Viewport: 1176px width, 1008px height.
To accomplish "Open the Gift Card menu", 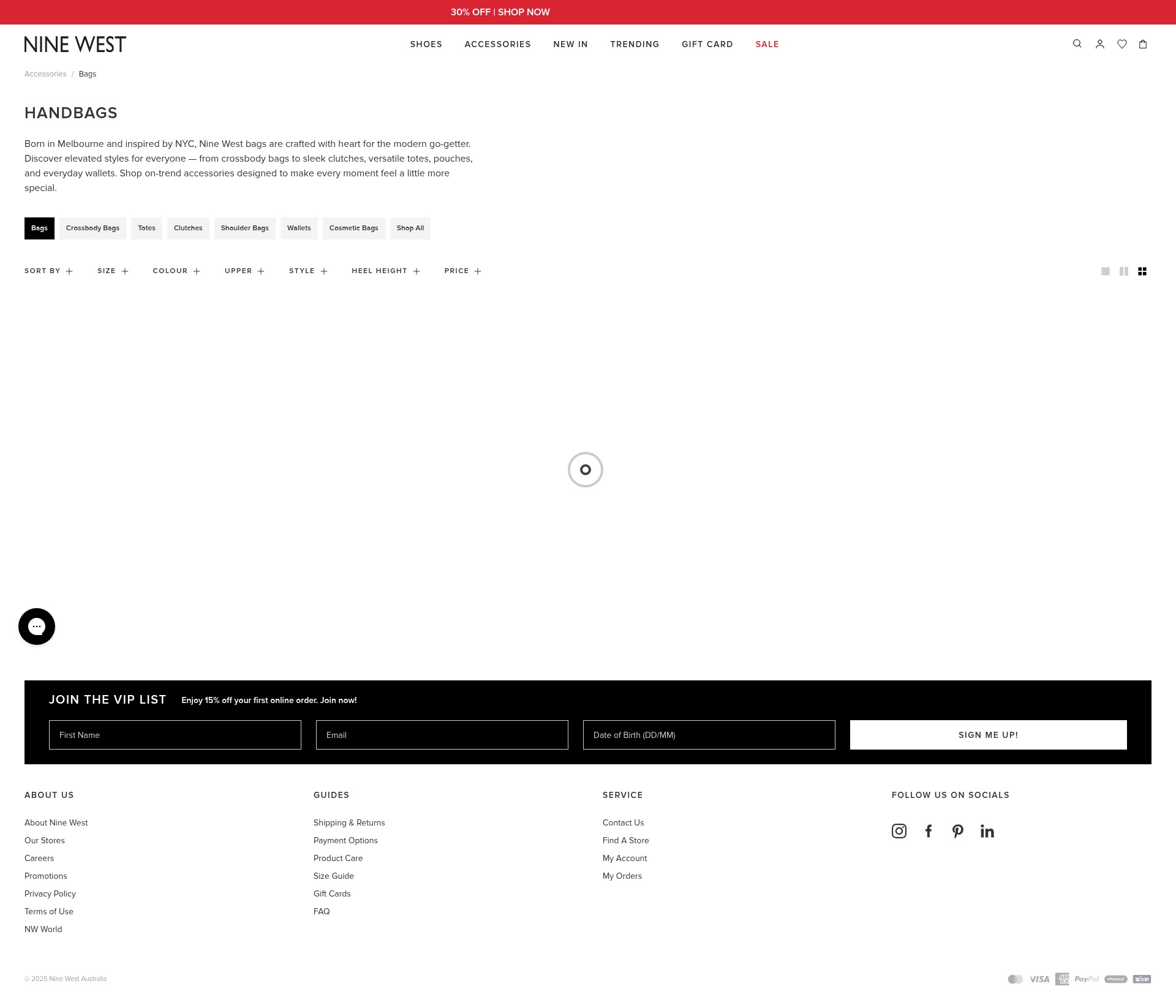I will point(707,44).
